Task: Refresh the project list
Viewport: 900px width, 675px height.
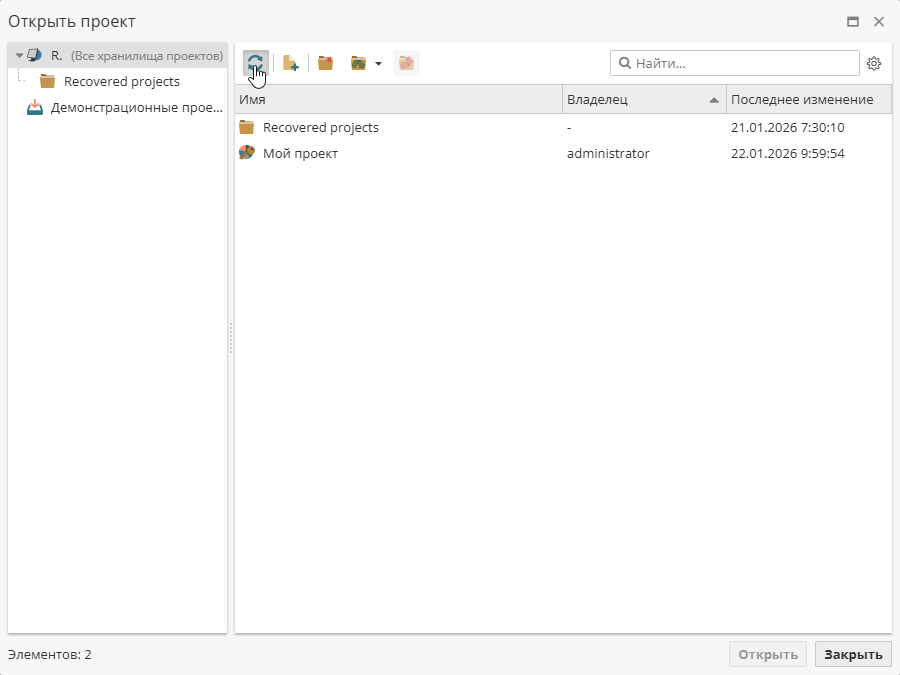Action: [x=256, y=62]
